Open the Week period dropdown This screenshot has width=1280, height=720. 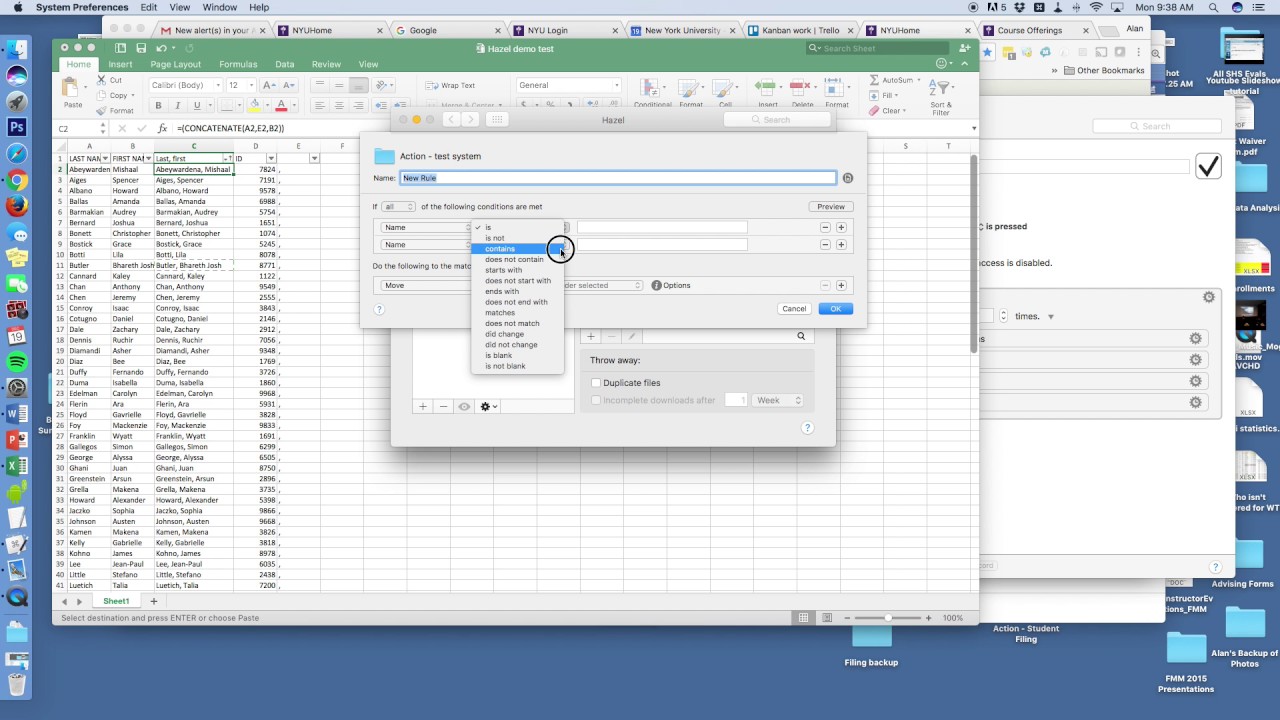(x=777, y=400)
